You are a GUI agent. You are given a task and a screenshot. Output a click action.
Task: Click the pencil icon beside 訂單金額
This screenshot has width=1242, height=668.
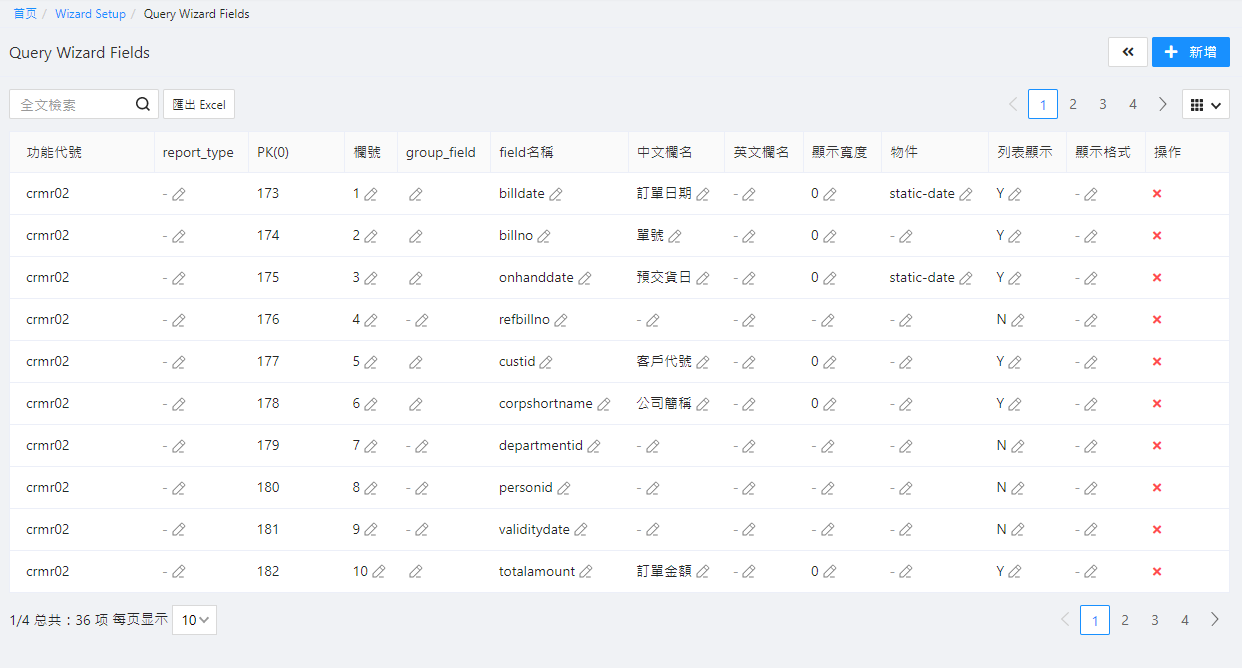click(703, 572)
